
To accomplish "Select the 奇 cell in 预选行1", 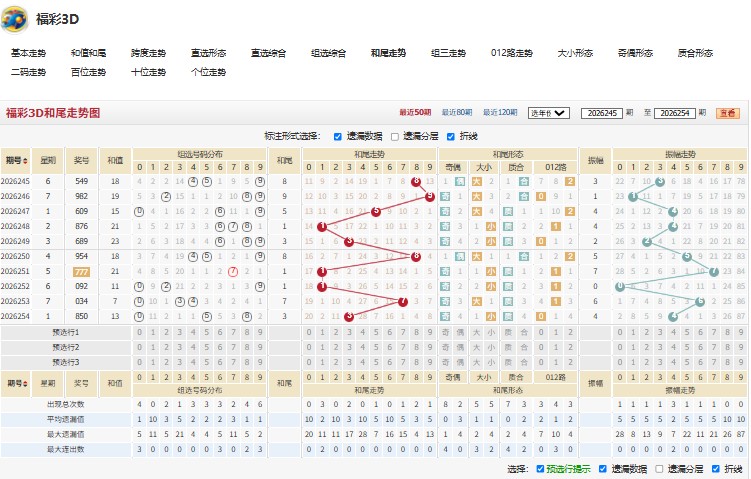I will click(x=445, y=332).
